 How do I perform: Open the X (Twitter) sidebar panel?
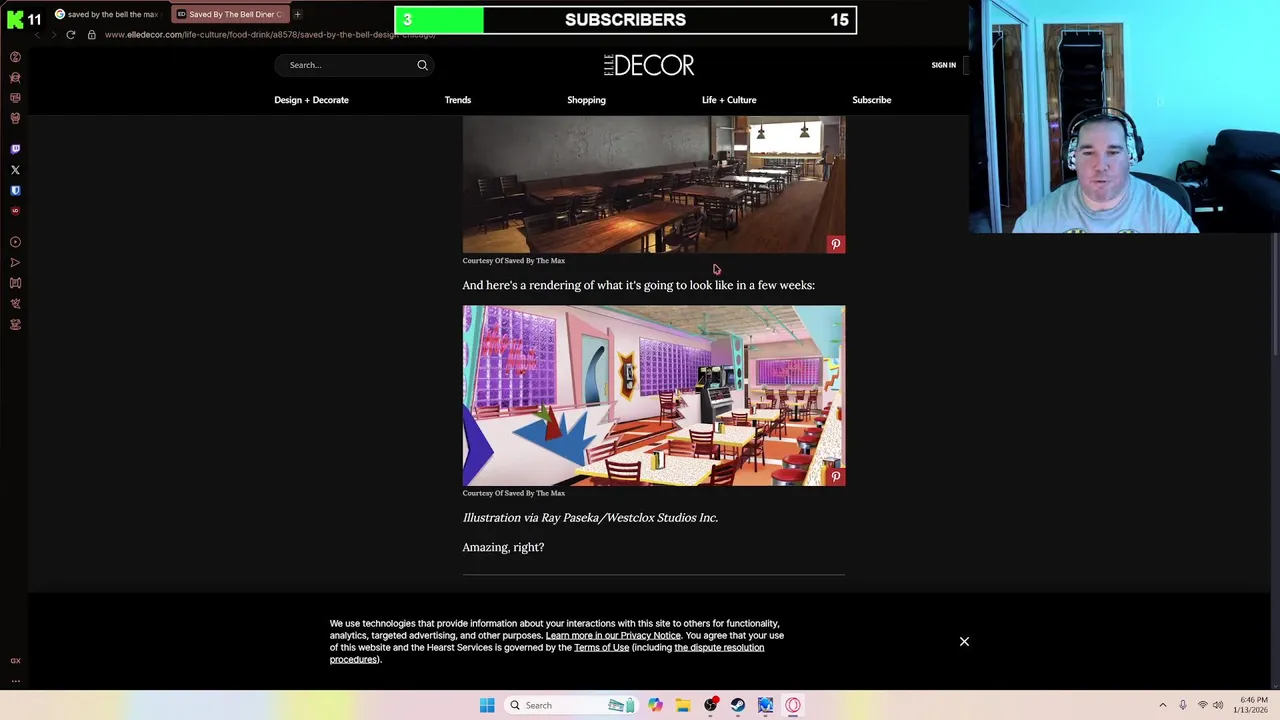(15, 170)
